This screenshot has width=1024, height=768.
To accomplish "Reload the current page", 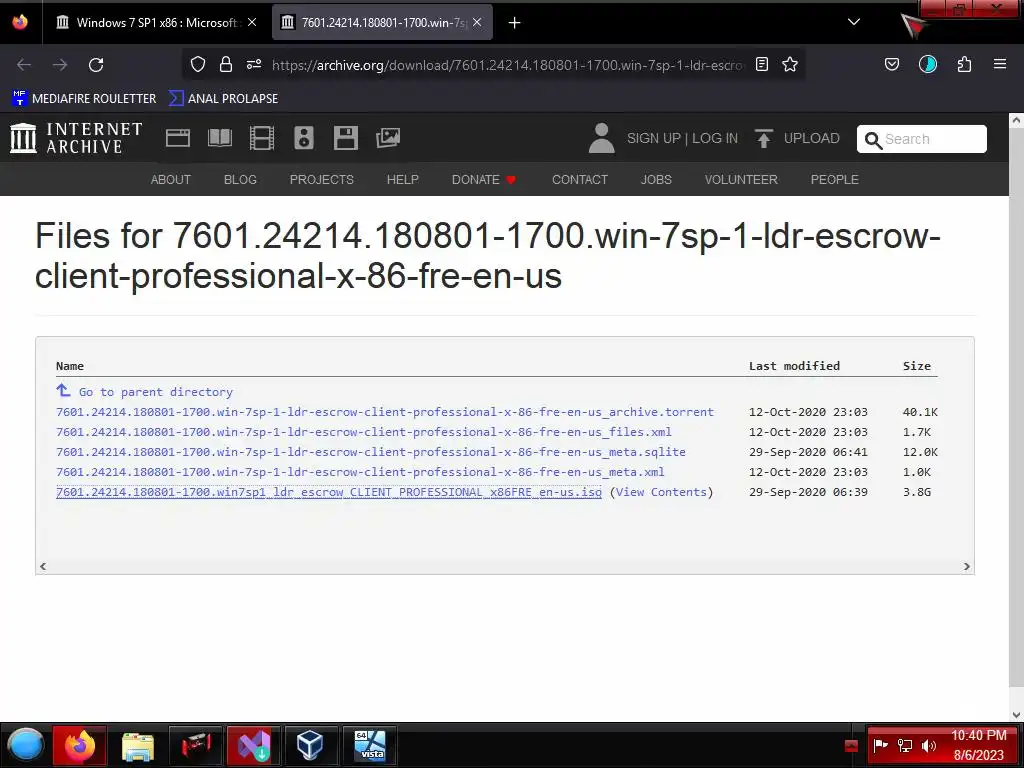I will coord(96,65).
